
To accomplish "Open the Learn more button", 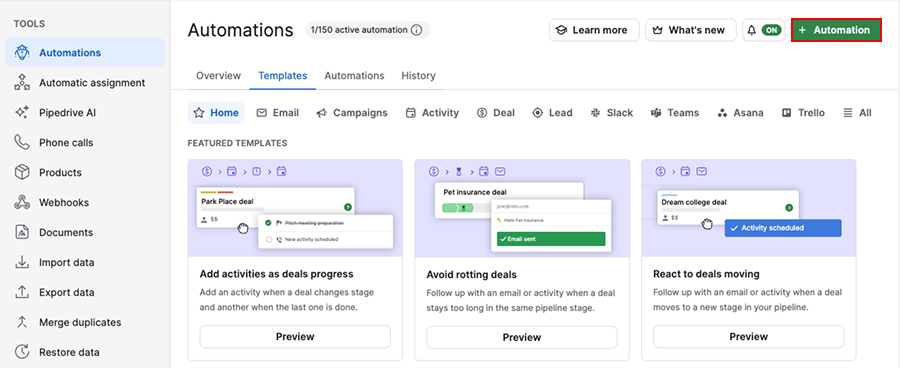I will tap(594, 30).
